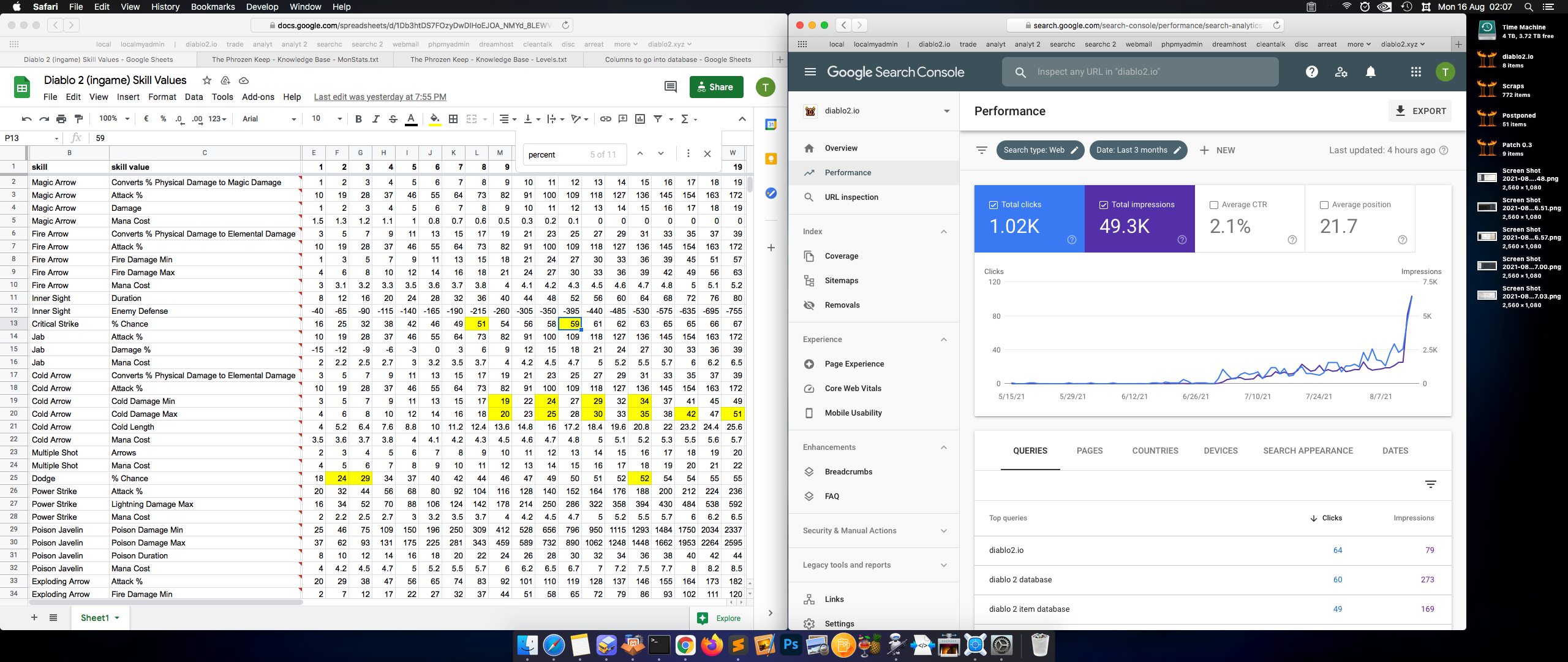Image resolution: width=1568 pixels, height=662 pixels.
Task: Collapse the Index section
Action: pos(944,232)
